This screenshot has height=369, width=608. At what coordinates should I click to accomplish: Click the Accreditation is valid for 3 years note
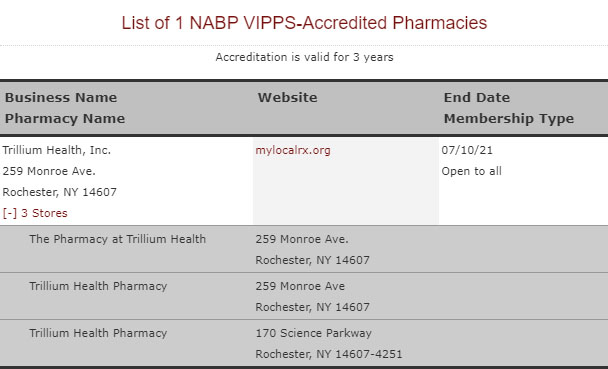tap(304, 57)
